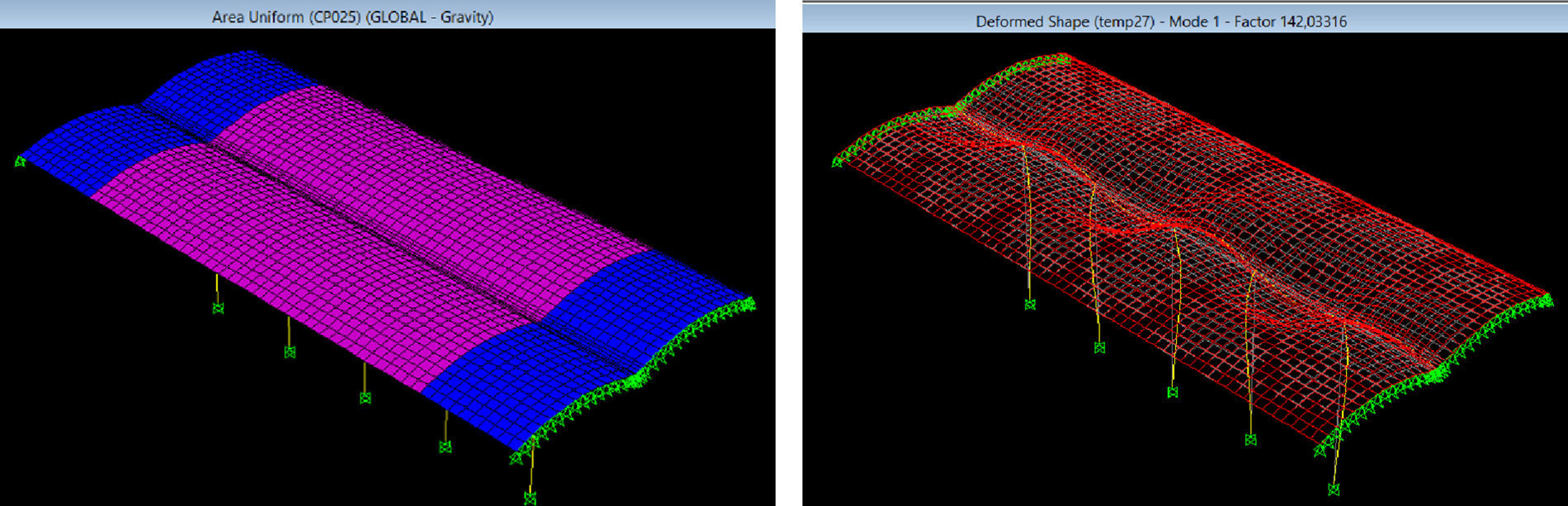Viewport: 1568px width, 506px height.
Task: Select the magenta loaded roof area
Action: point(371,248)
